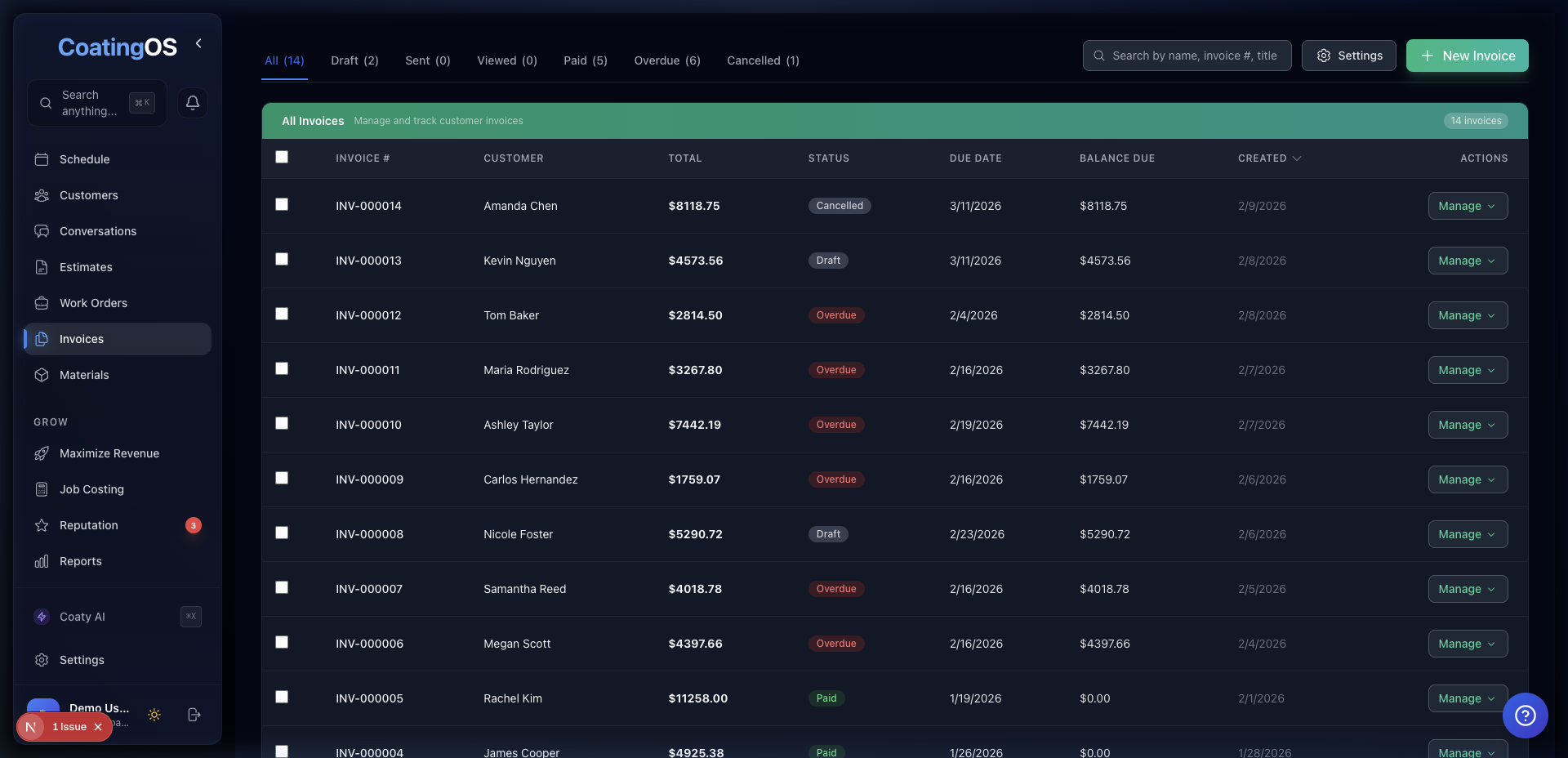Screen dimensions: 1568x758
Task: Toggle the light theme sun icon
Action: pyautogui.click(x=154, y=716)
